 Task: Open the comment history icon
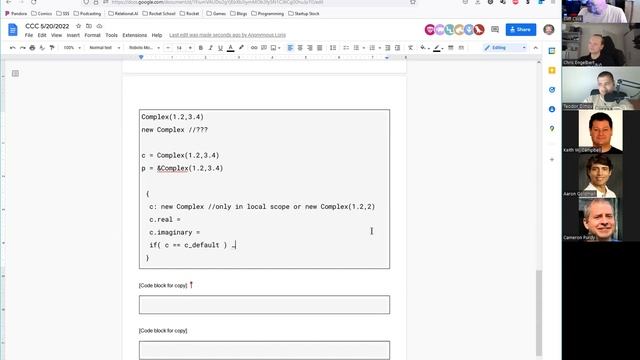pyautogui.click(x=495, y=29)
